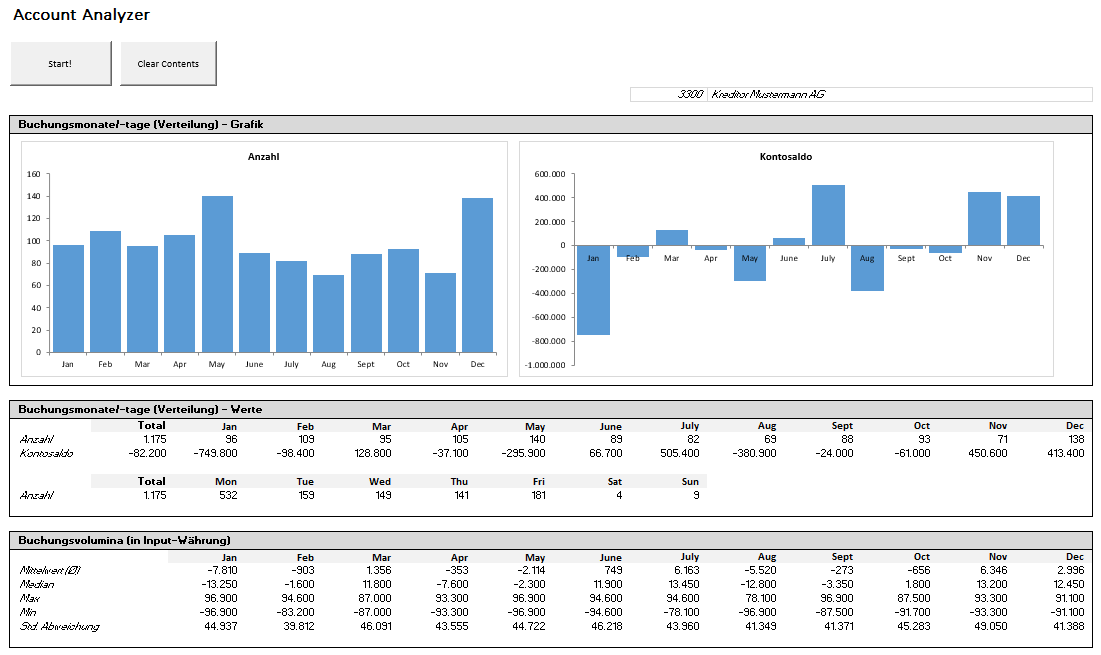Select the Kontosaldo chart title
The width and height of the screenshot is (1101, 655).
786,157
